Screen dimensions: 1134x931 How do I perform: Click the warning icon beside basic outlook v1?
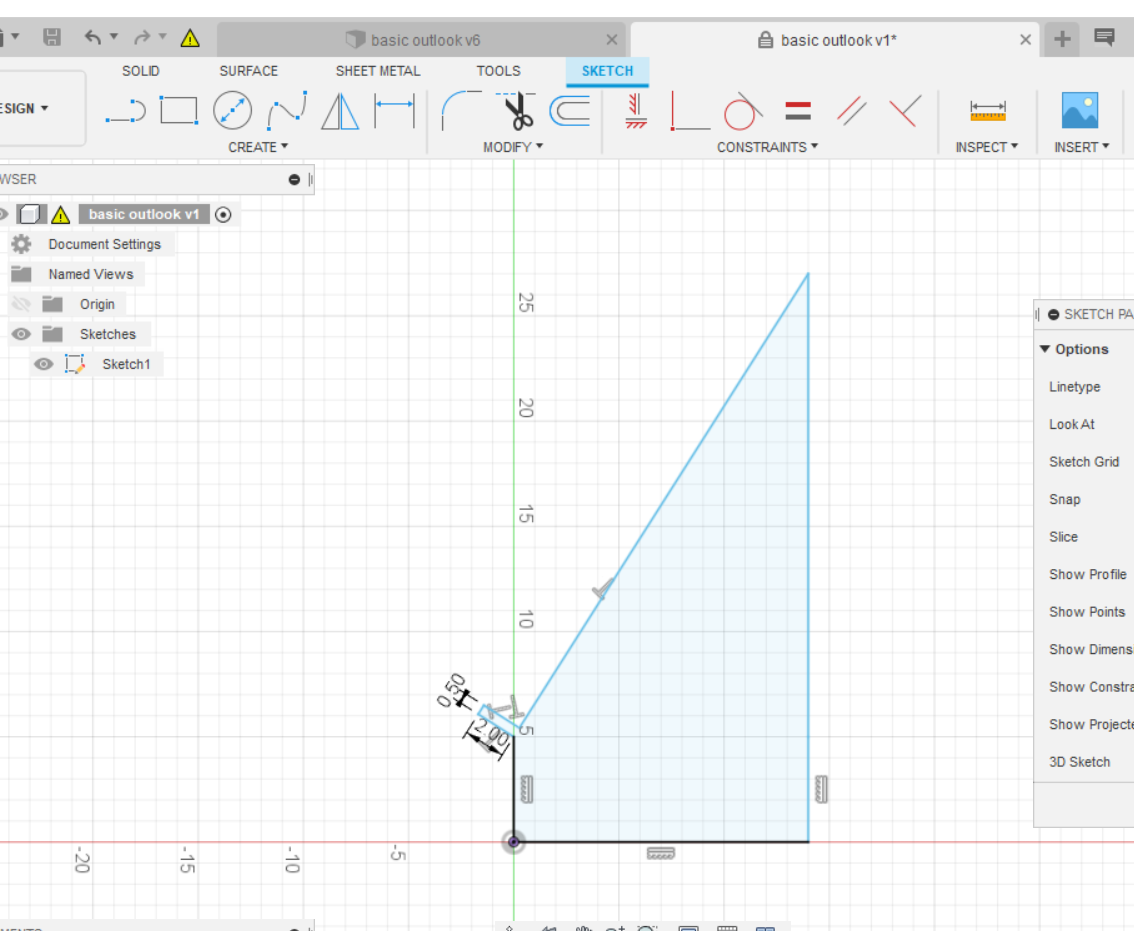[x=61, y=215]
